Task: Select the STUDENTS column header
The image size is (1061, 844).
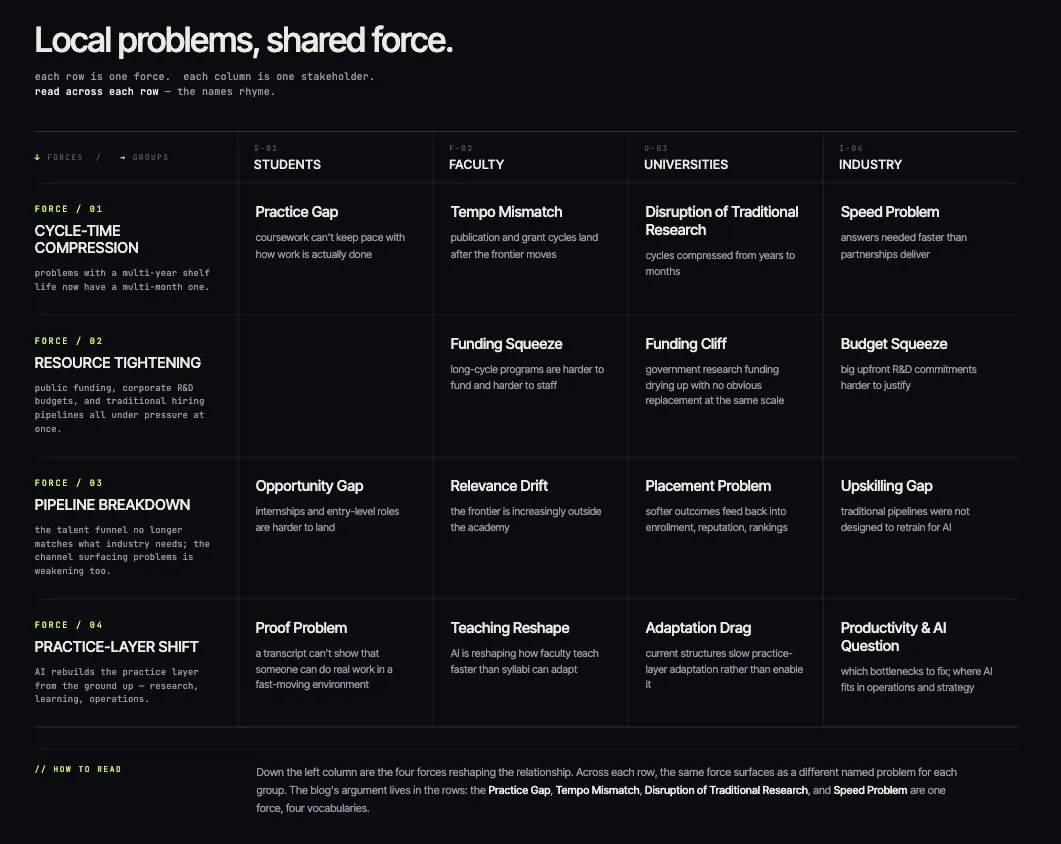Action: coord(287,164)
